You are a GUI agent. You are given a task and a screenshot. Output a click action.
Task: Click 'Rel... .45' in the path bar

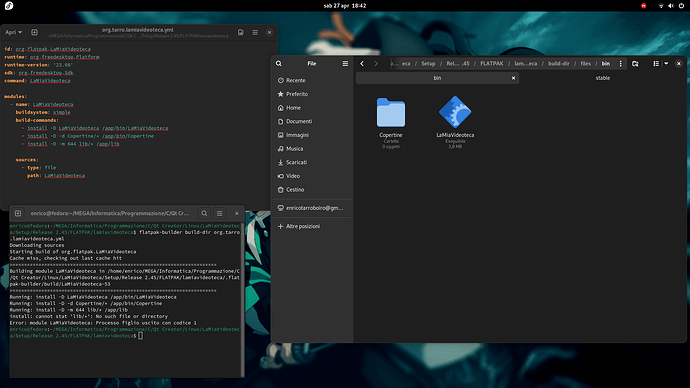[x=458, y=63]
